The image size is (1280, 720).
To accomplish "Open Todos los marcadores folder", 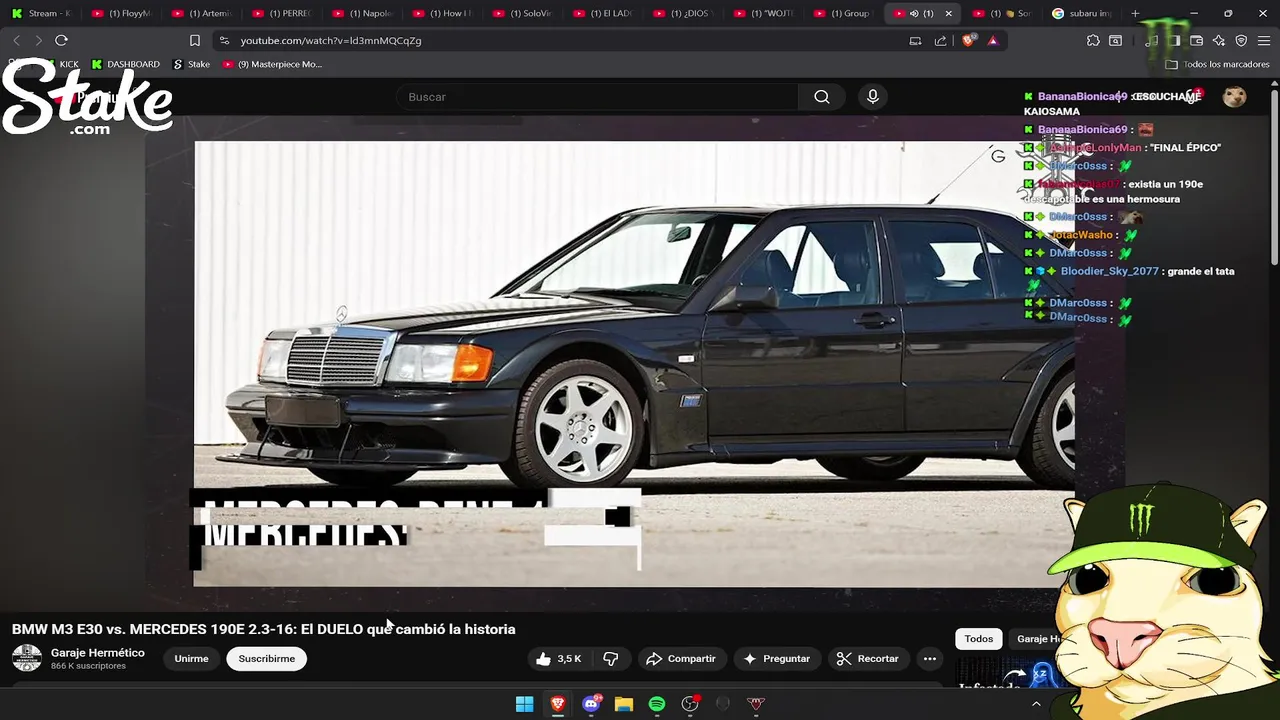I will [x=1218, y=64].
